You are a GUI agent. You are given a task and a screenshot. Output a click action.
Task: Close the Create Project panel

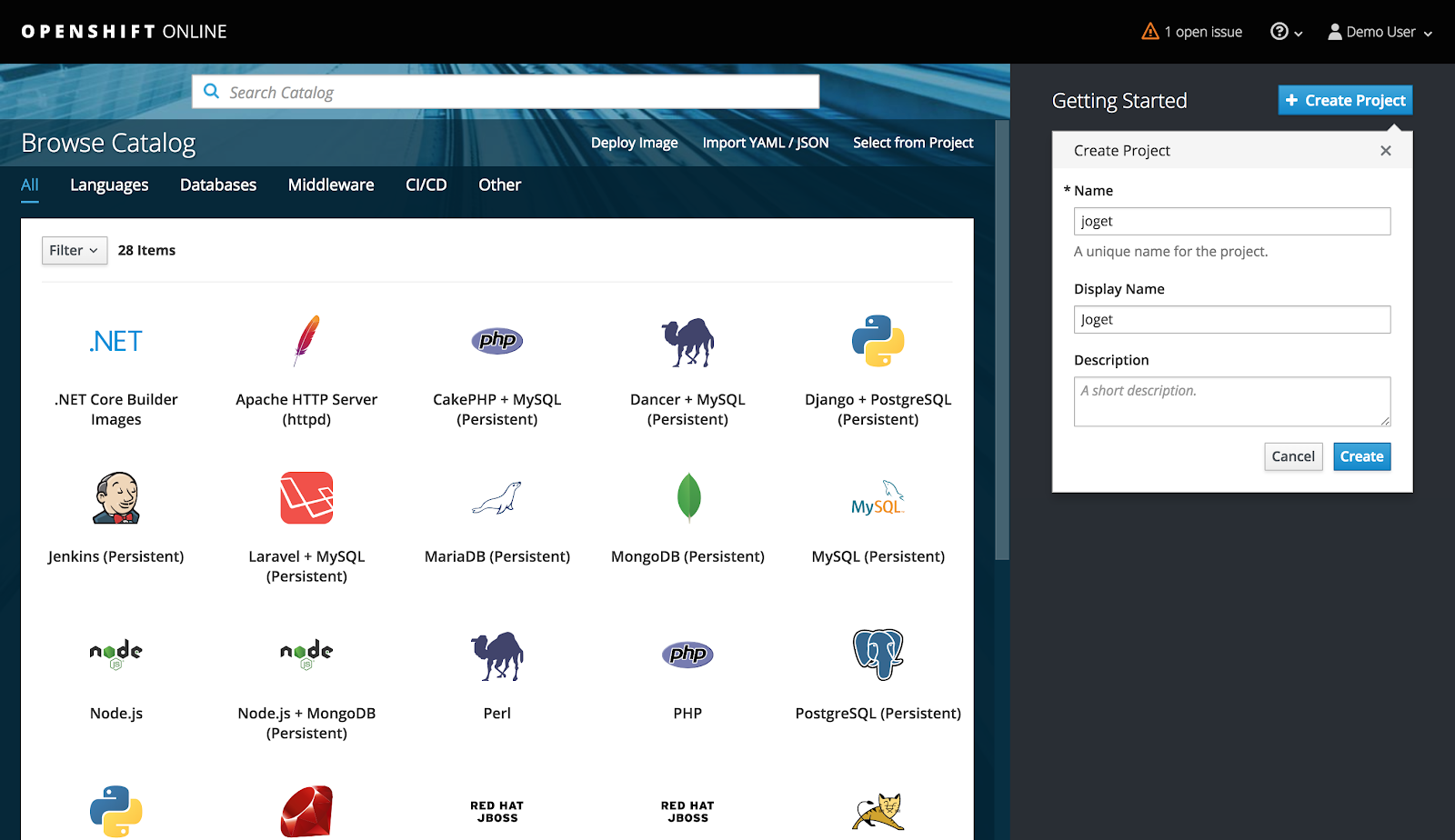coord(1386,151)
